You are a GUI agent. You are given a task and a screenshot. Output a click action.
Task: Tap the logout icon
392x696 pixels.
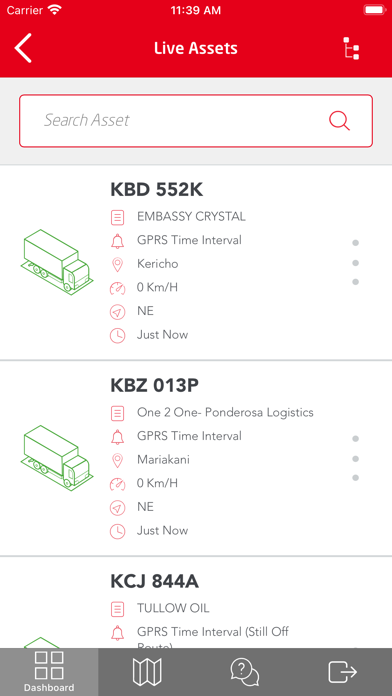point(342,672)
